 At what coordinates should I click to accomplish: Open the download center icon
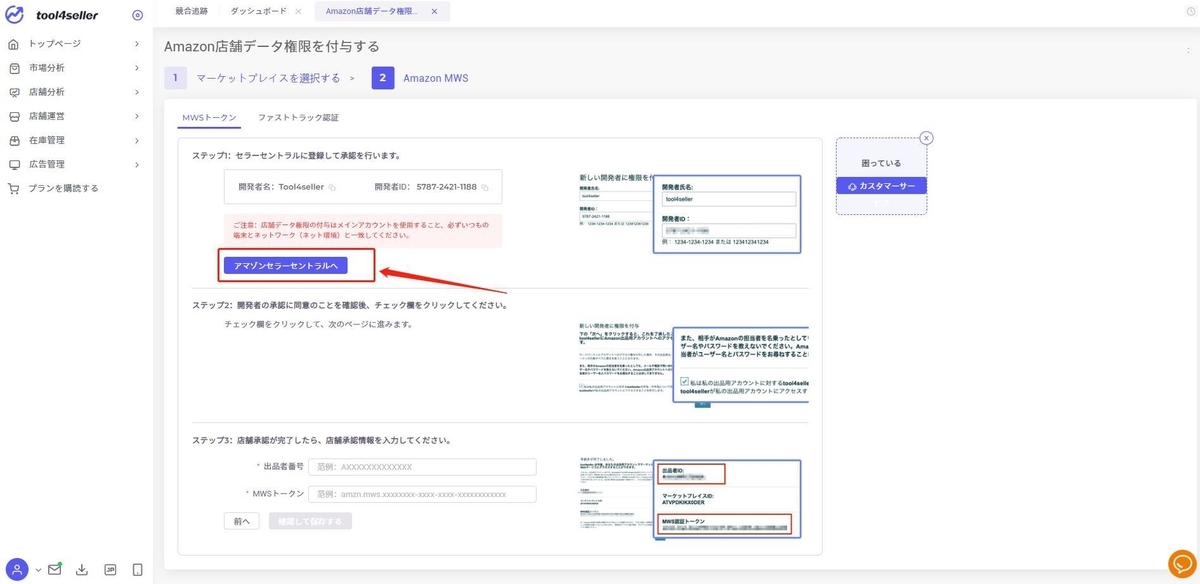coord(82,570)
